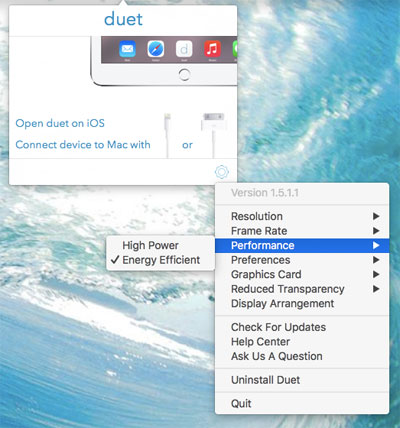This screenshot has width=400, height=428.
Task: Select Uninstall Duet
Action: (302, 380)
